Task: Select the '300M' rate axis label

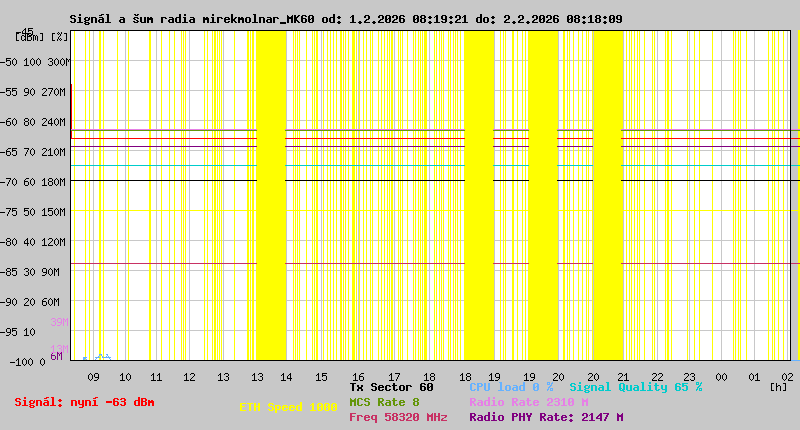Action: click(x=58, y=62)
